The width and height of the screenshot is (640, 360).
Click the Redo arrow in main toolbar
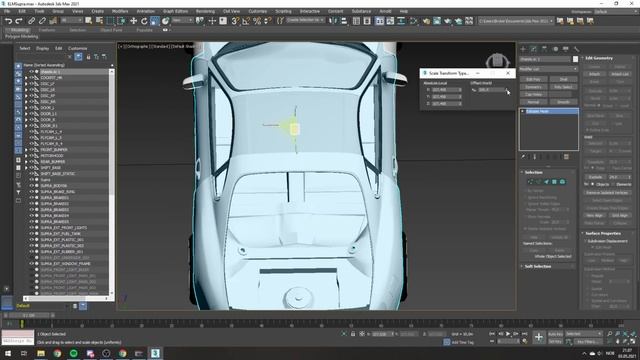[18, 21]
